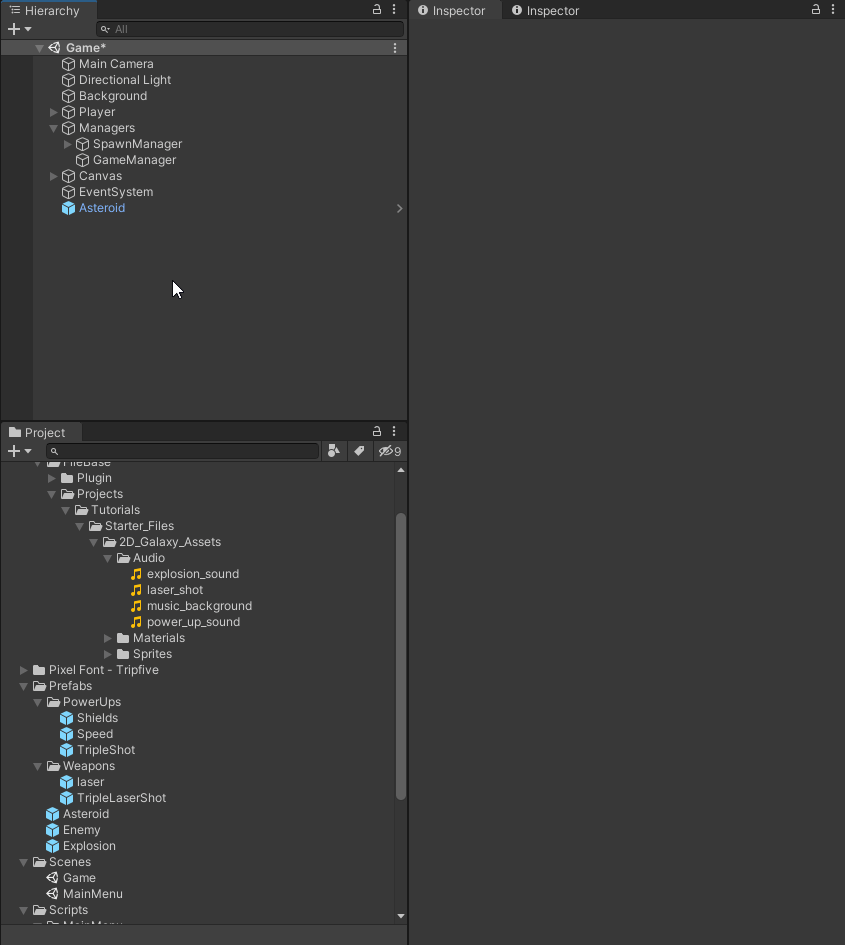This screenshot has width=845, height=945.
Task: Open the Inspector panel three-dot menu
Action: pos(833,9)
